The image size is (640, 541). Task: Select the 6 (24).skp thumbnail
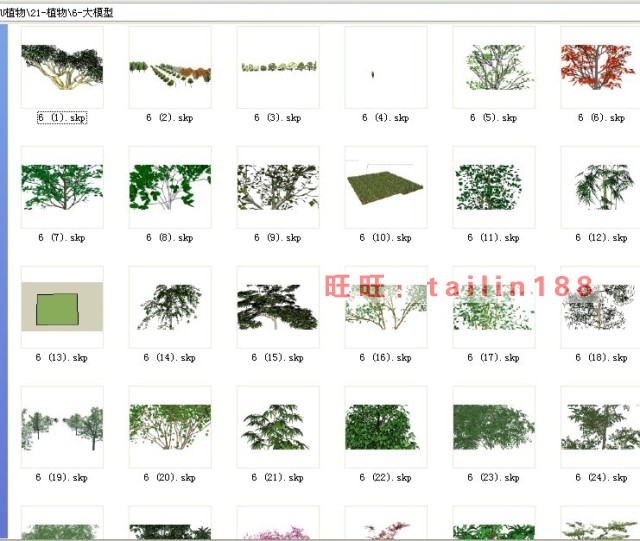pyautogui.click(x=600, y=427)
